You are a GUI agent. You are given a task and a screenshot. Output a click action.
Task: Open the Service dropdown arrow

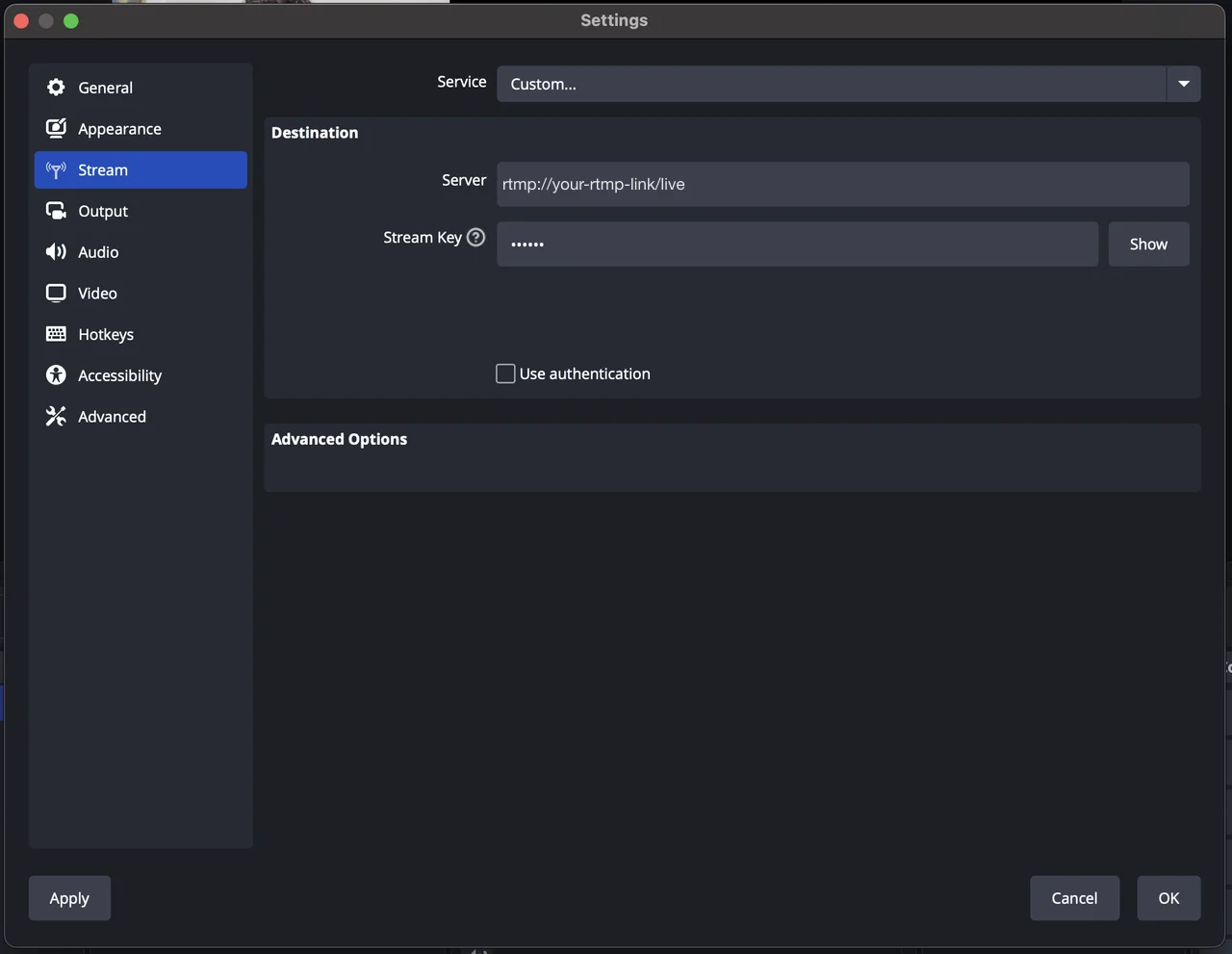[1184, 84]
